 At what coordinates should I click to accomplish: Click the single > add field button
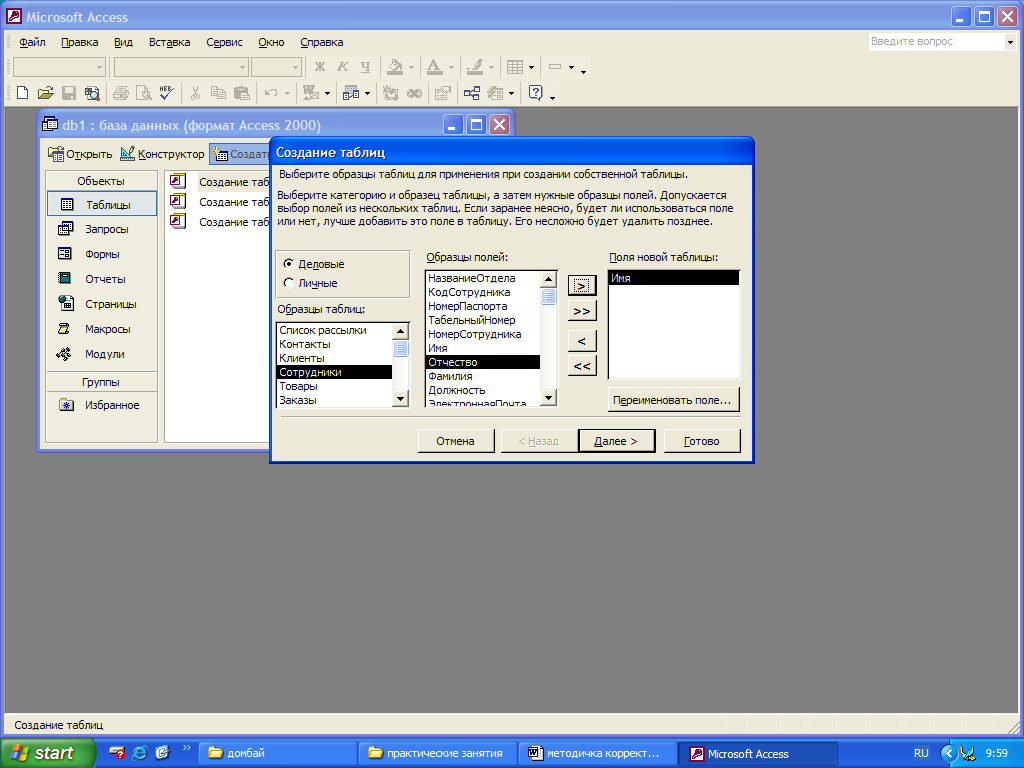click(581, 285)
